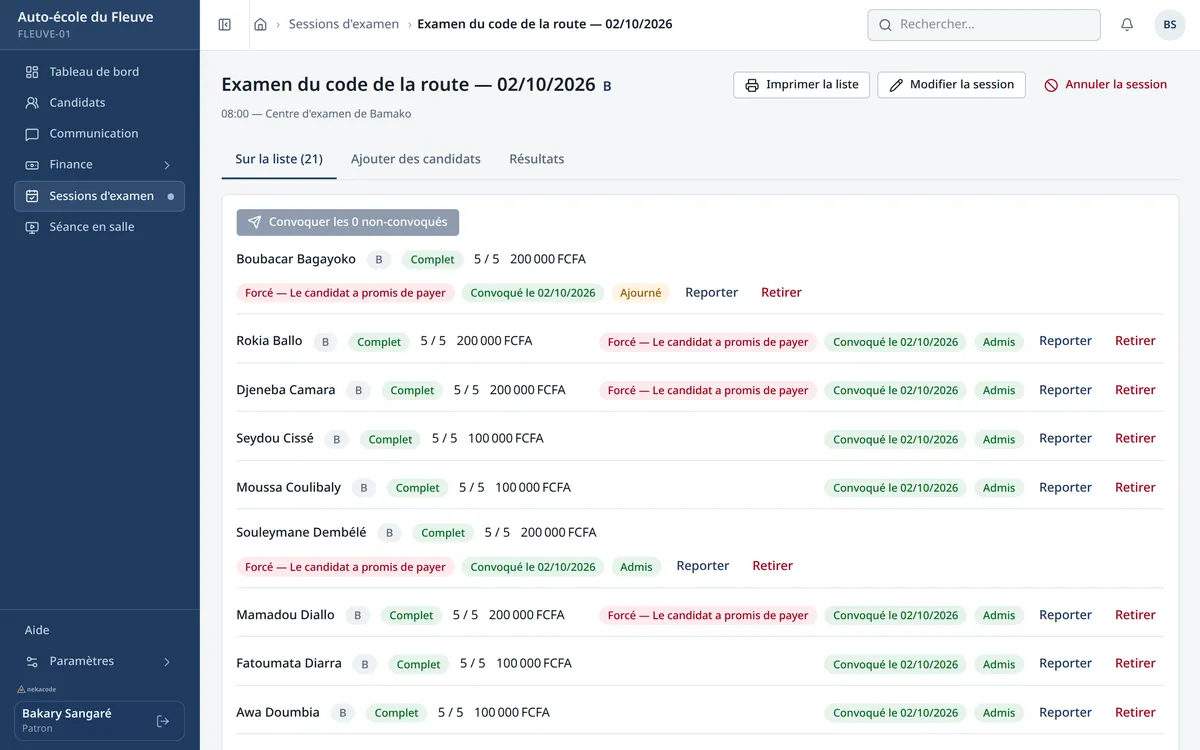1200x750 pixels.
Task: Switch to Ajouter des candidats tab
Action: [x=416, y=159]
